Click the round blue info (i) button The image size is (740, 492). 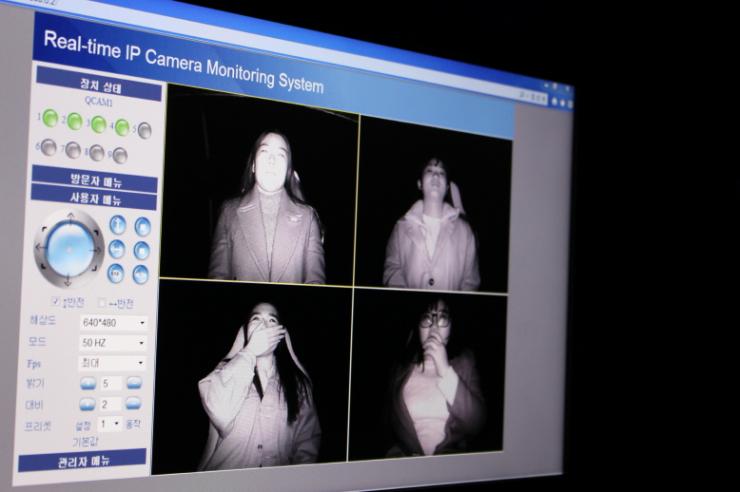click(118, 225)
